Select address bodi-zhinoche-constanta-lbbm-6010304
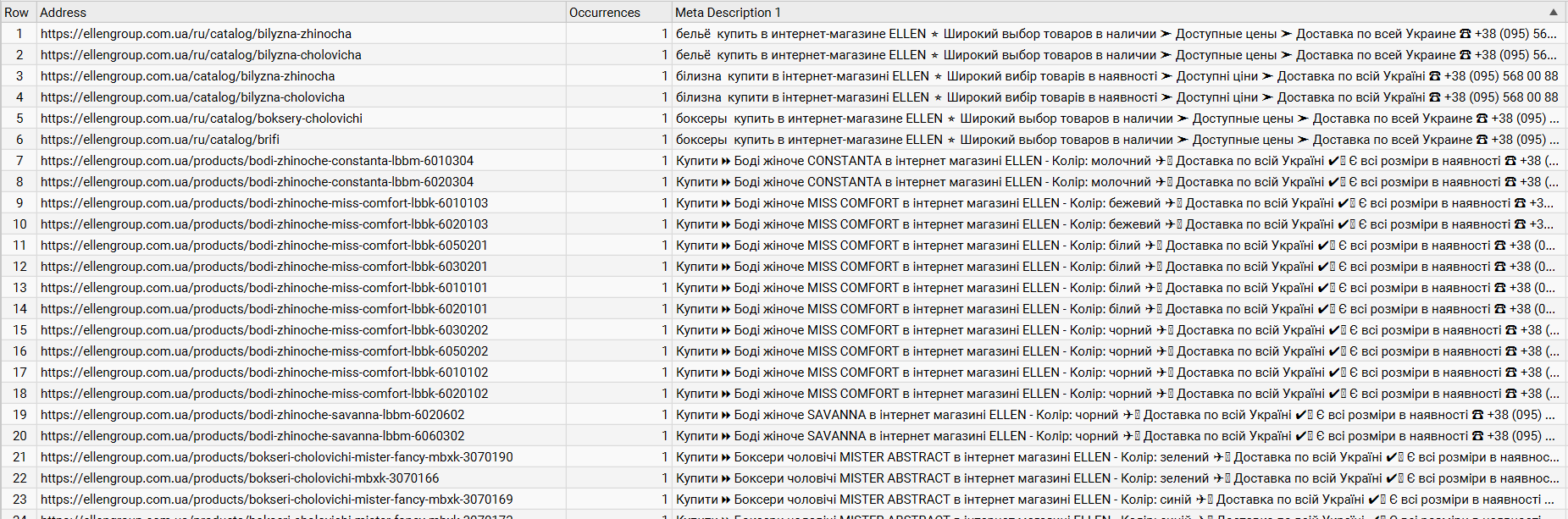Image resolution: width=1568 pixels, height=519 pixels. point(302,161)
